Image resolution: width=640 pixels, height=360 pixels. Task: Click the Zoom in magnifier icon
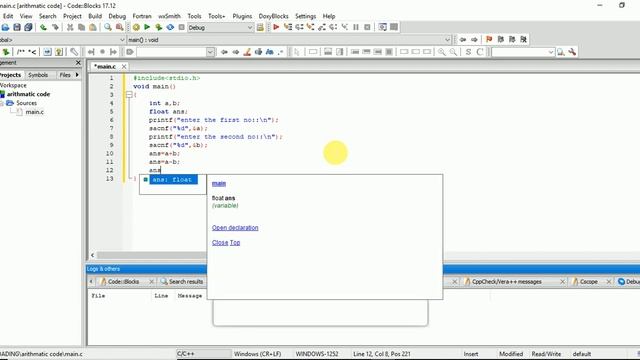point(442,52)
